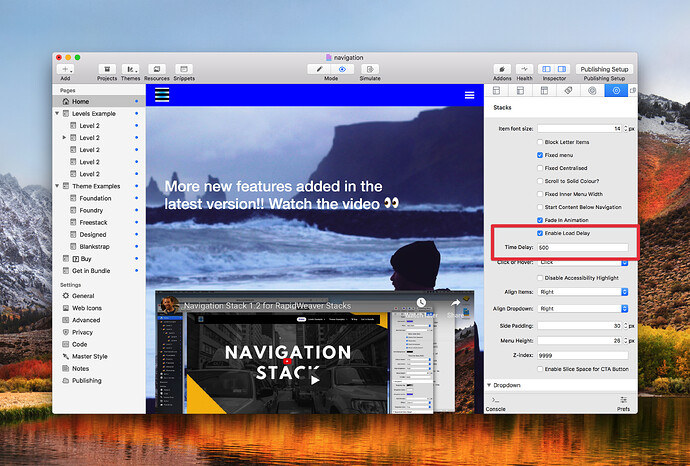
Task: Adjust Item font size stepper
Action: click(x=625, y=128)
